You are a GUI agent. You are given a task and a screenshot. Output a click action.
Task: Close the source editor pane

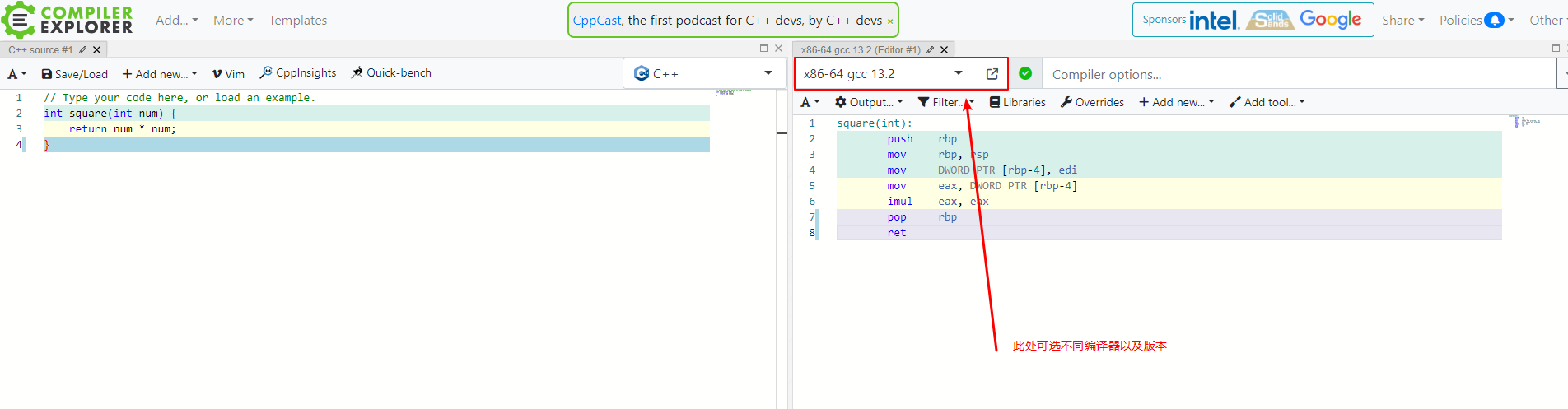tap(778, 49)
